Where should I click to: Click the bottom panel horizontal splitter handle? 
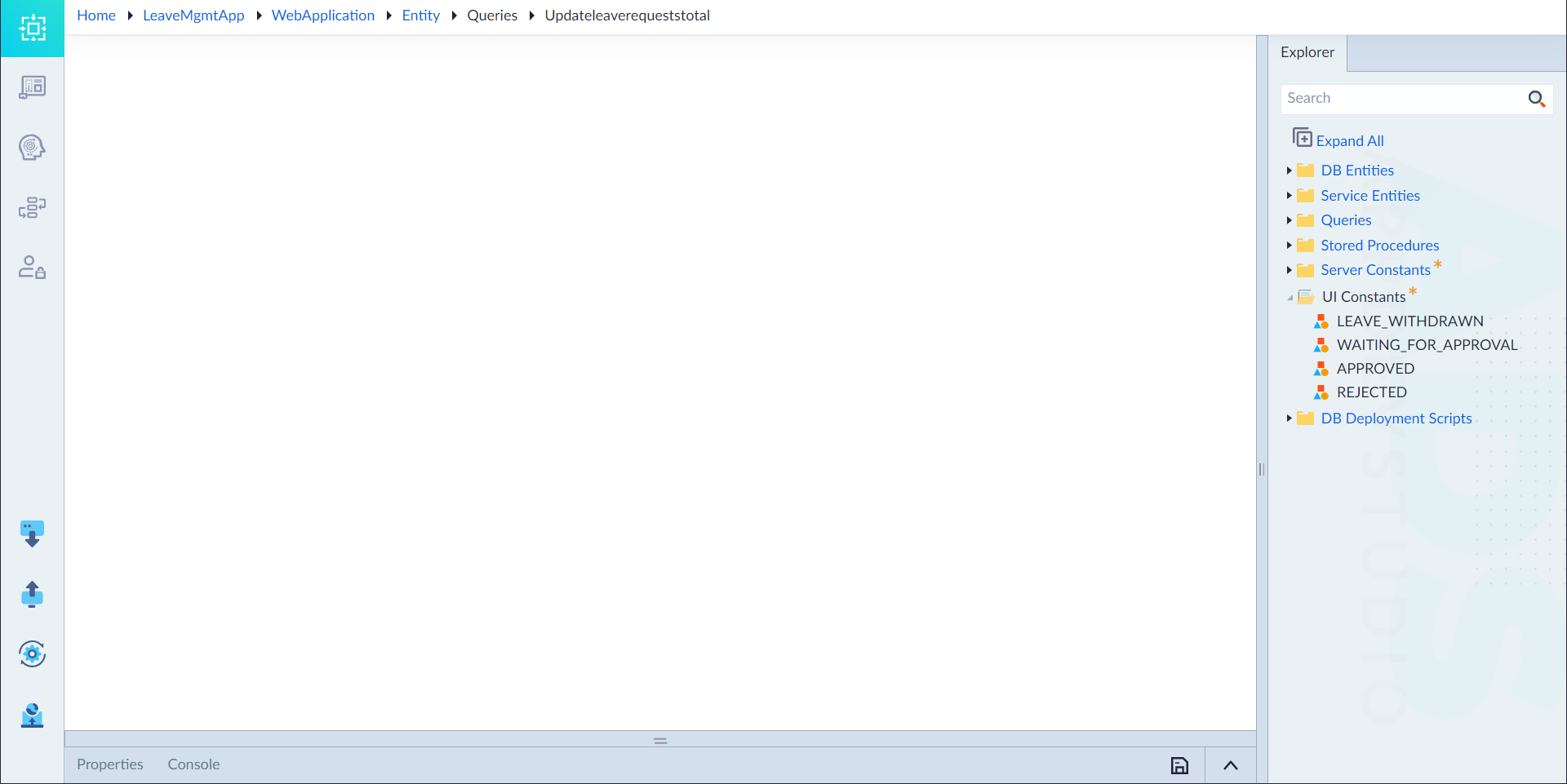660,741
